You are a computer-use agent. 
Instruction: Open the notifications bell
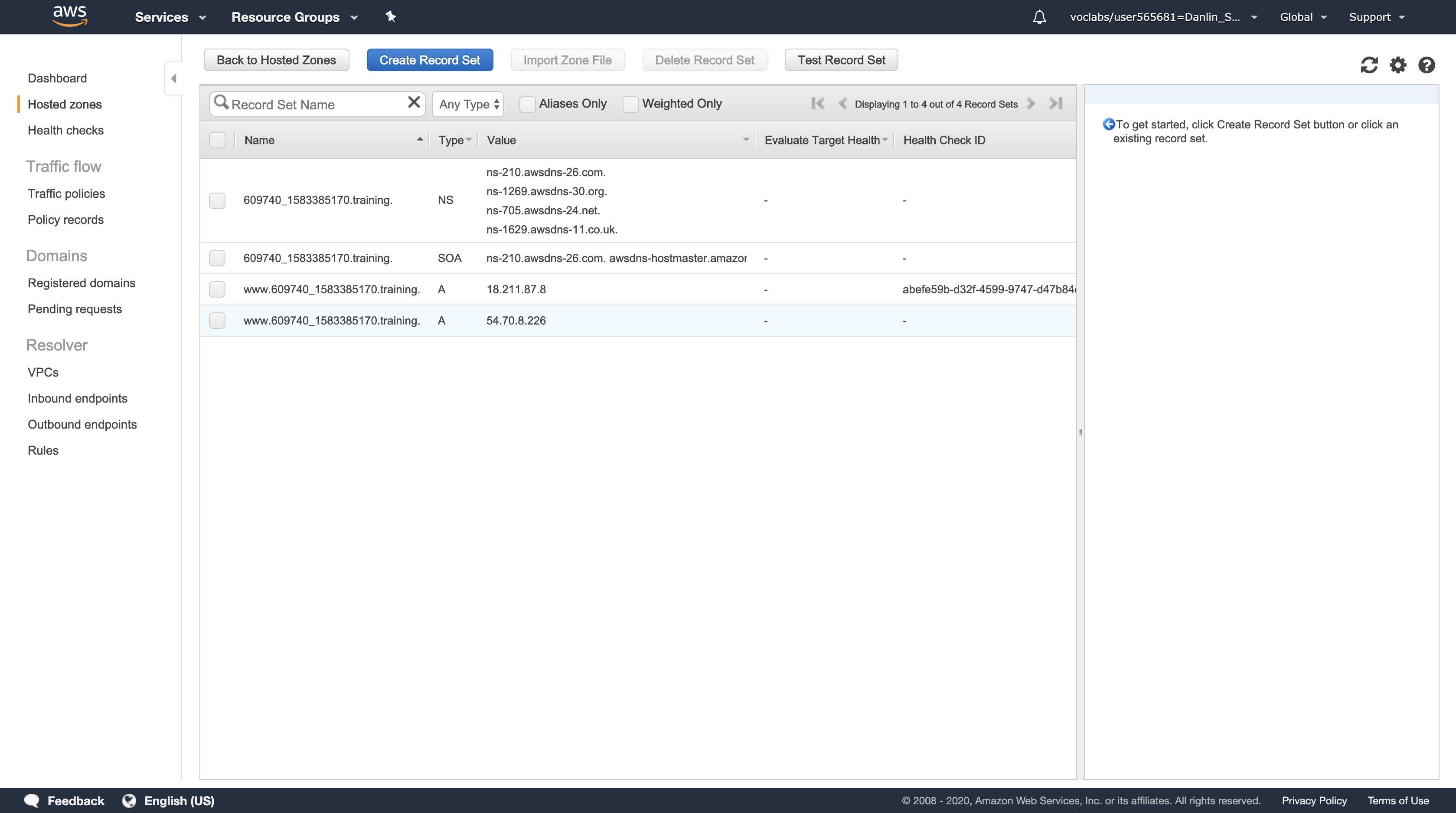(1039, 17)
